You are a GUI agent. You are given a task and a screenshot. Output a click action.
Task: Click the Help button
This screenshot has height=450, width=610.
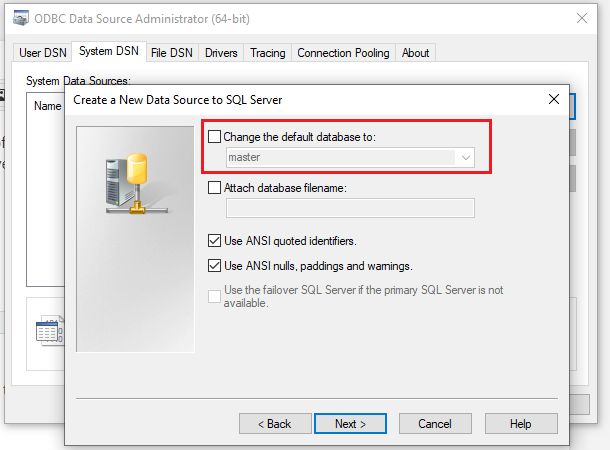(x=521, y=424)
